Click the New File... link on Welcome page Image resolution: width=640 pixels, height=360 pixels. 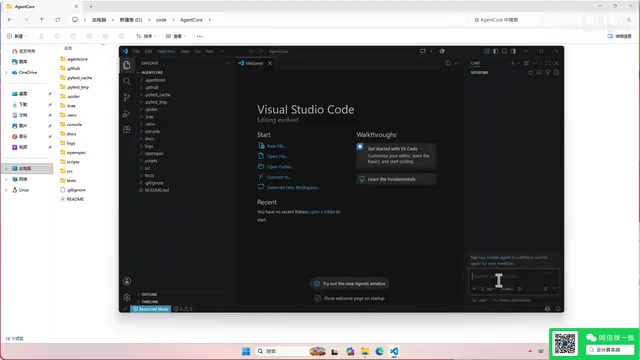pyautogui.click(x=276, y=146)
